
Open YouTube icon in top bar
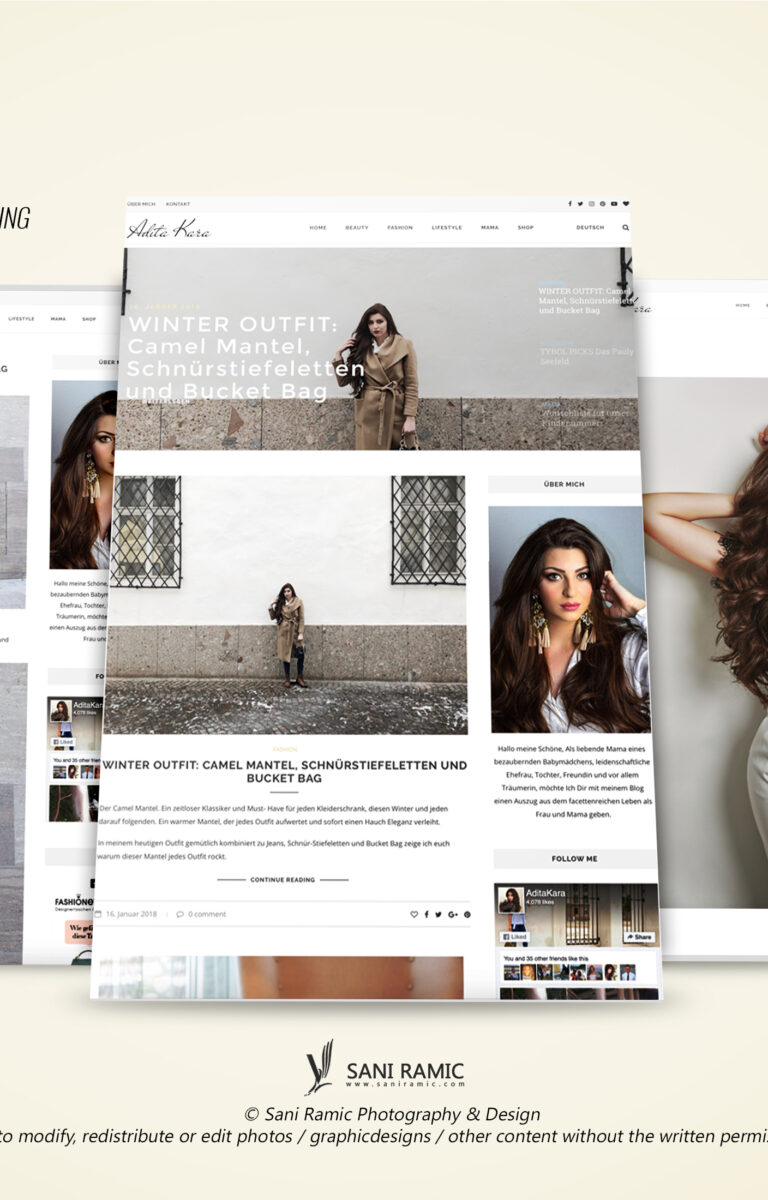point(614,203)
